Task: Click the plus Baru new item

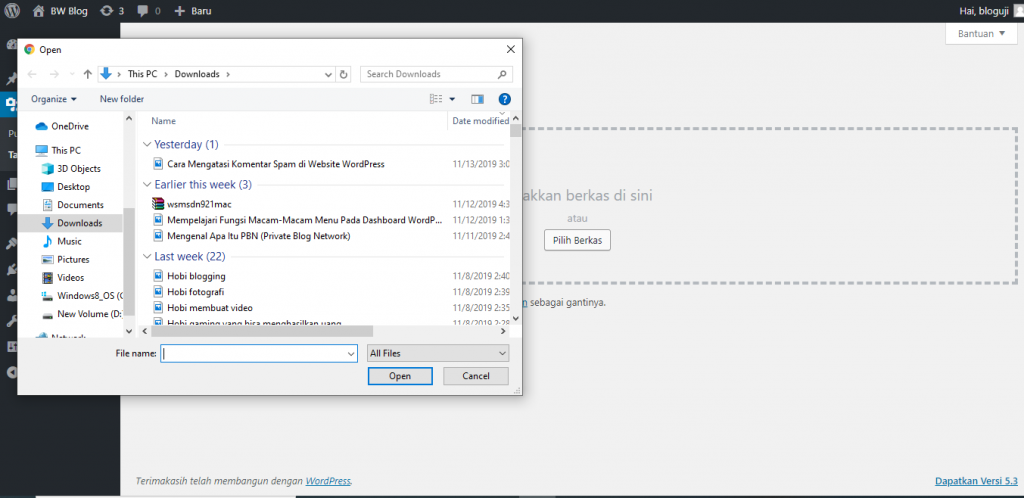Action: 193,11
